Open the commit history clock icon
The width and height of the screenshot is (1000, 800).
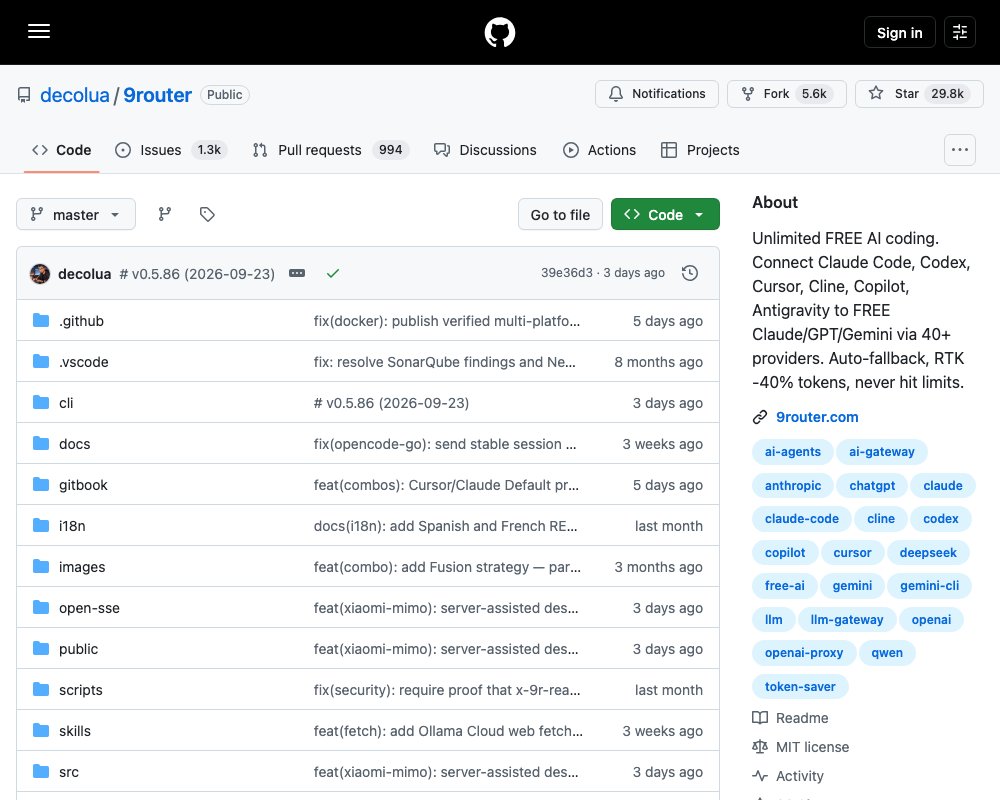[689, 273]
